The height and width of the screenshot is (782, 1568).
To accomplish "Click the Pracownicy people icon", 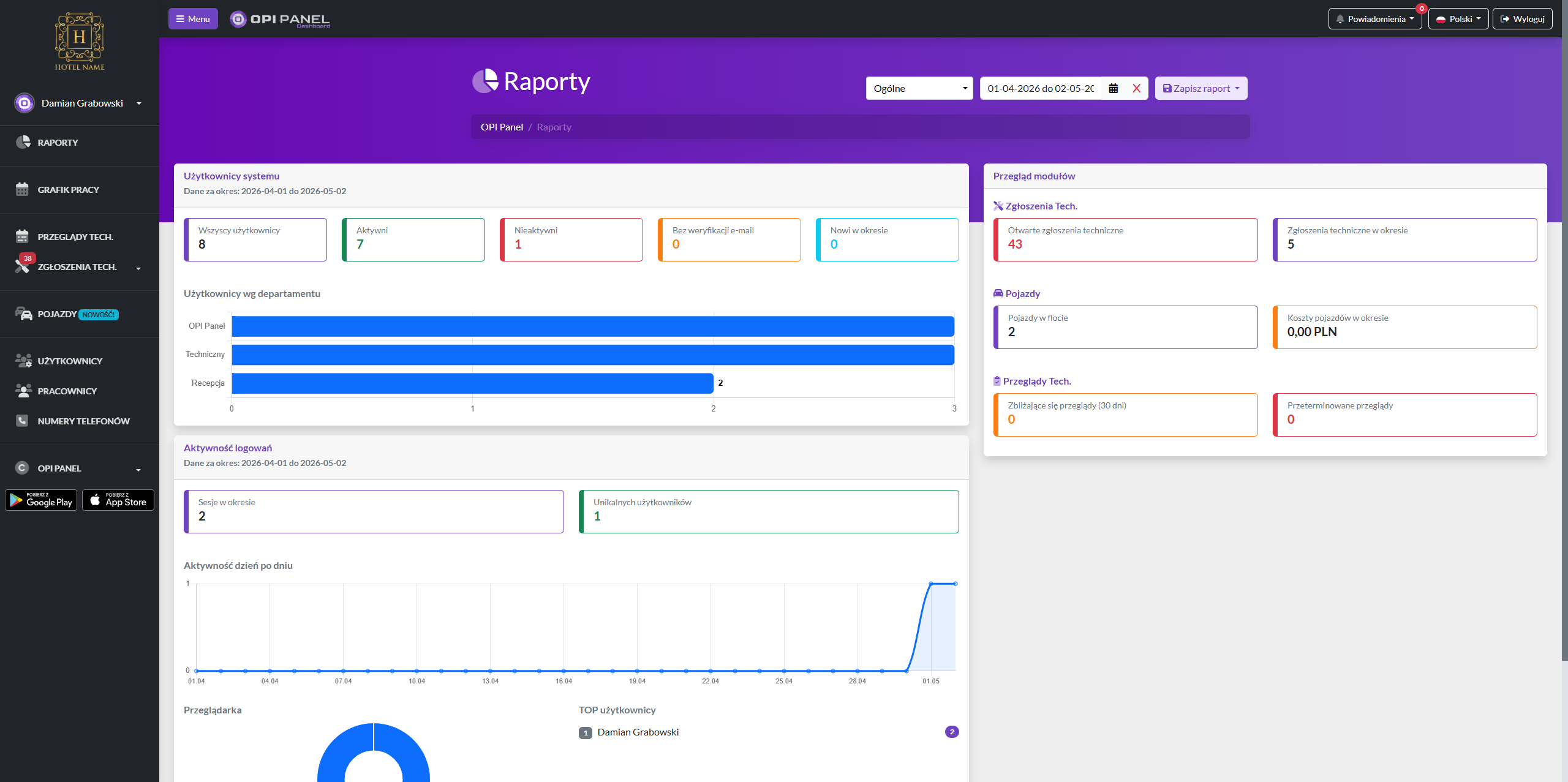I will coord(23,391).
